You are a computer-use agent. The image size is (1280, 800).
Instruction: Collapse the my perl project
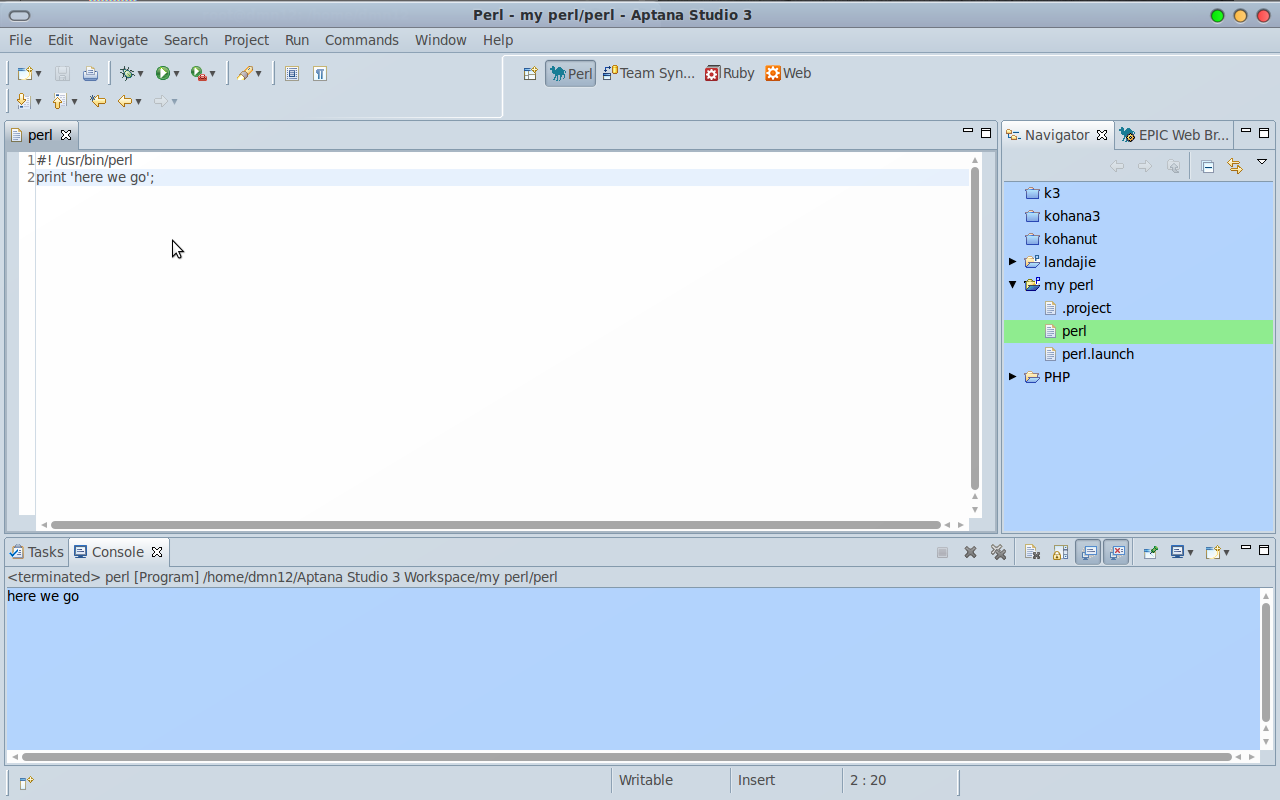pos(1012,285)
